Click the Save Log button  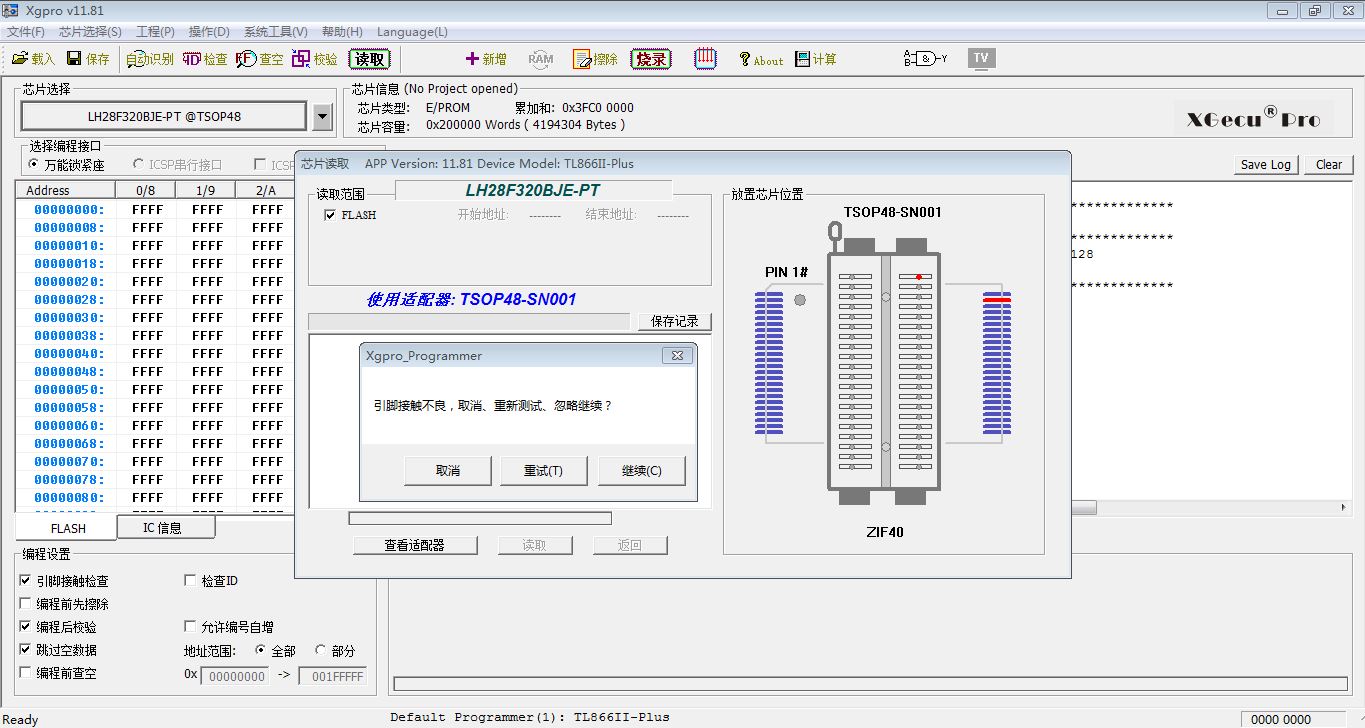click(x=1266, y=165)
